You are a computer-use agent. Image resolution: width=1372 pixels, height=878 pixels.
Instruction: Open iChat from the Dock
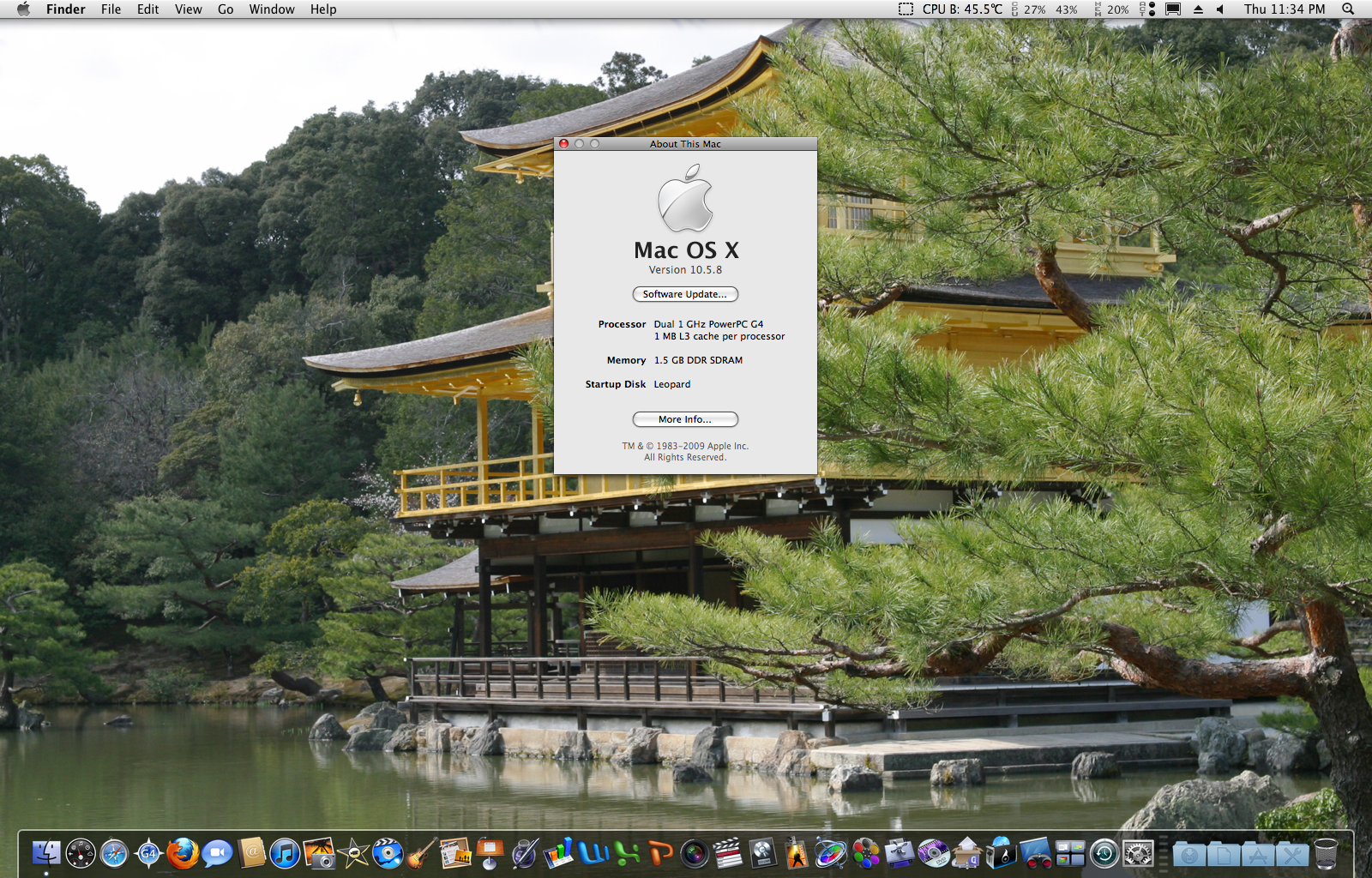(218, 854)
